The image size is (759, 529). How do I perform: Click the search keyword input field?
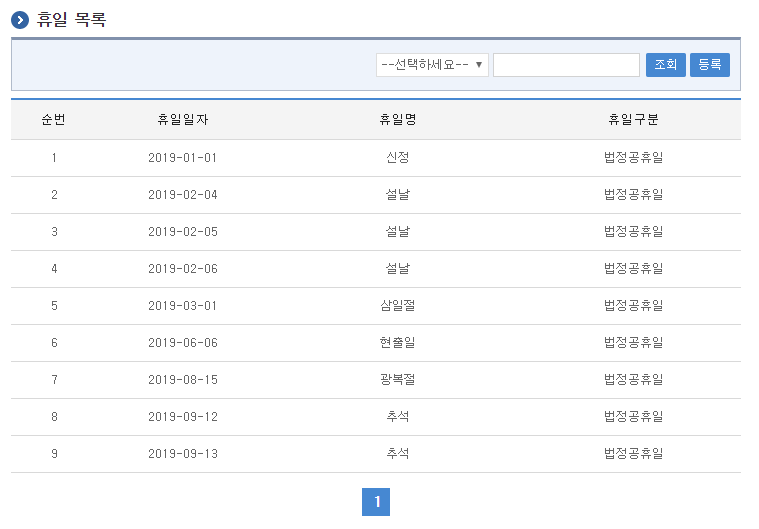[x=566, y=65]
